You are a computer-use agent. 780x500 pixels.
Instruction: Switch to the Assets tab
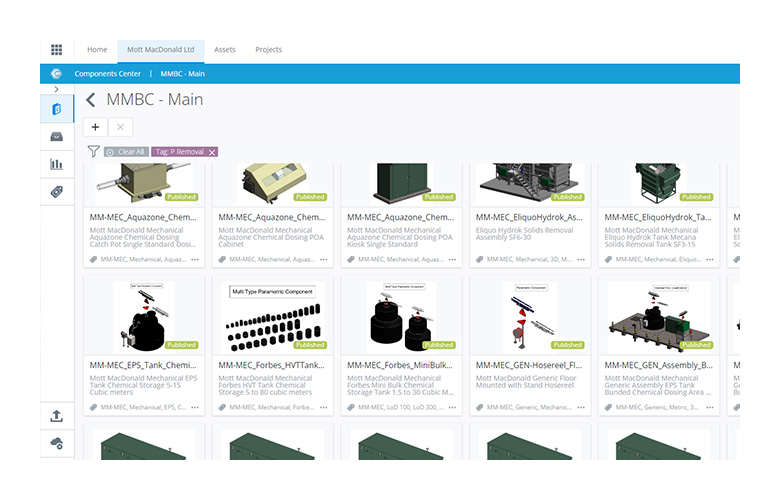(225, 50)
